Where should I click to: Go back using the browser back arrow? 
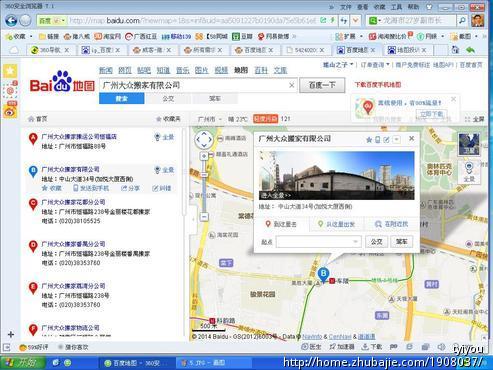pos(11,21)
